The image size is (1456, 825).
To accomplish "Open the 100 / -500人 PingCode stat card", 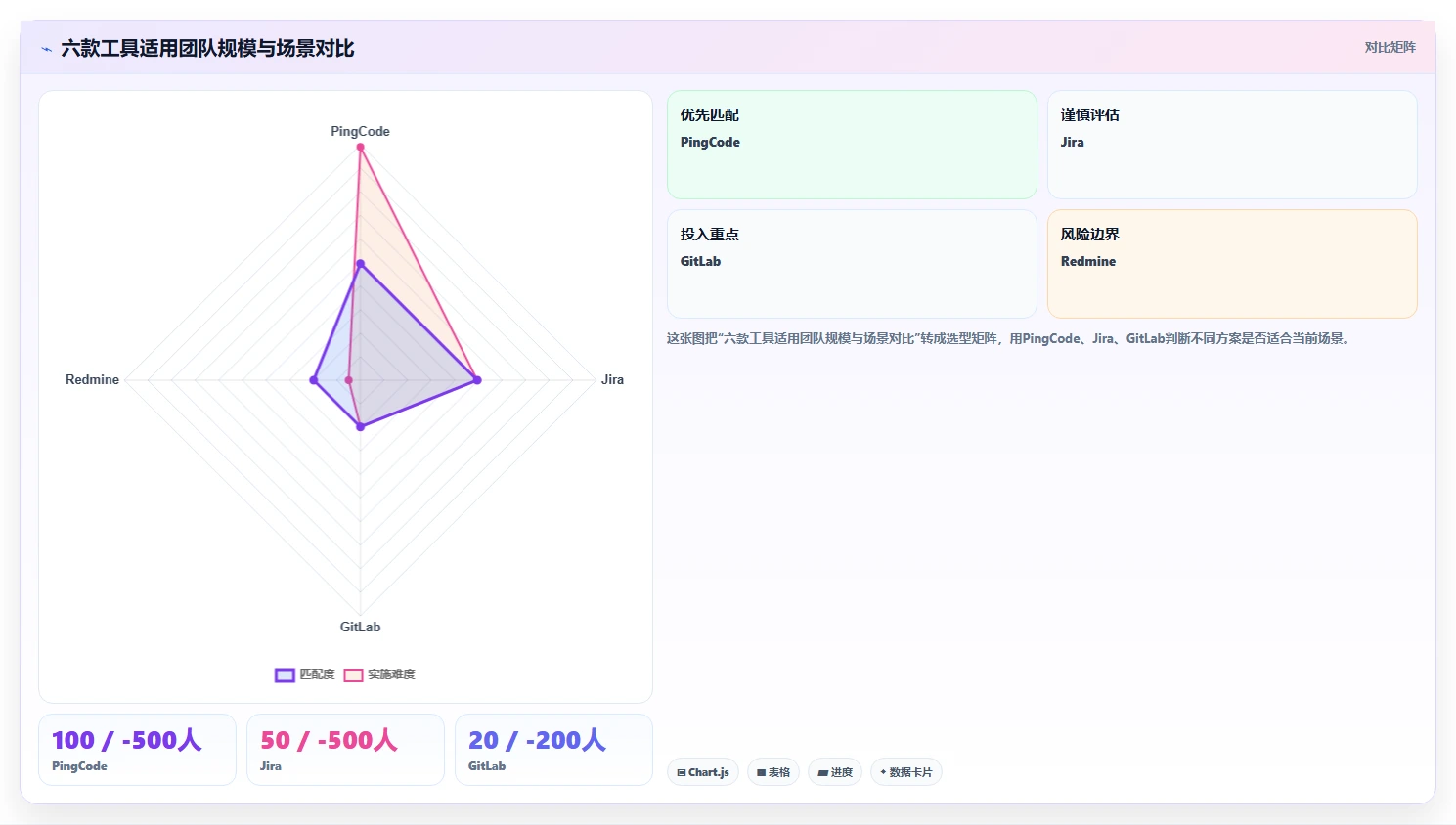I will (x=137, y=750).
